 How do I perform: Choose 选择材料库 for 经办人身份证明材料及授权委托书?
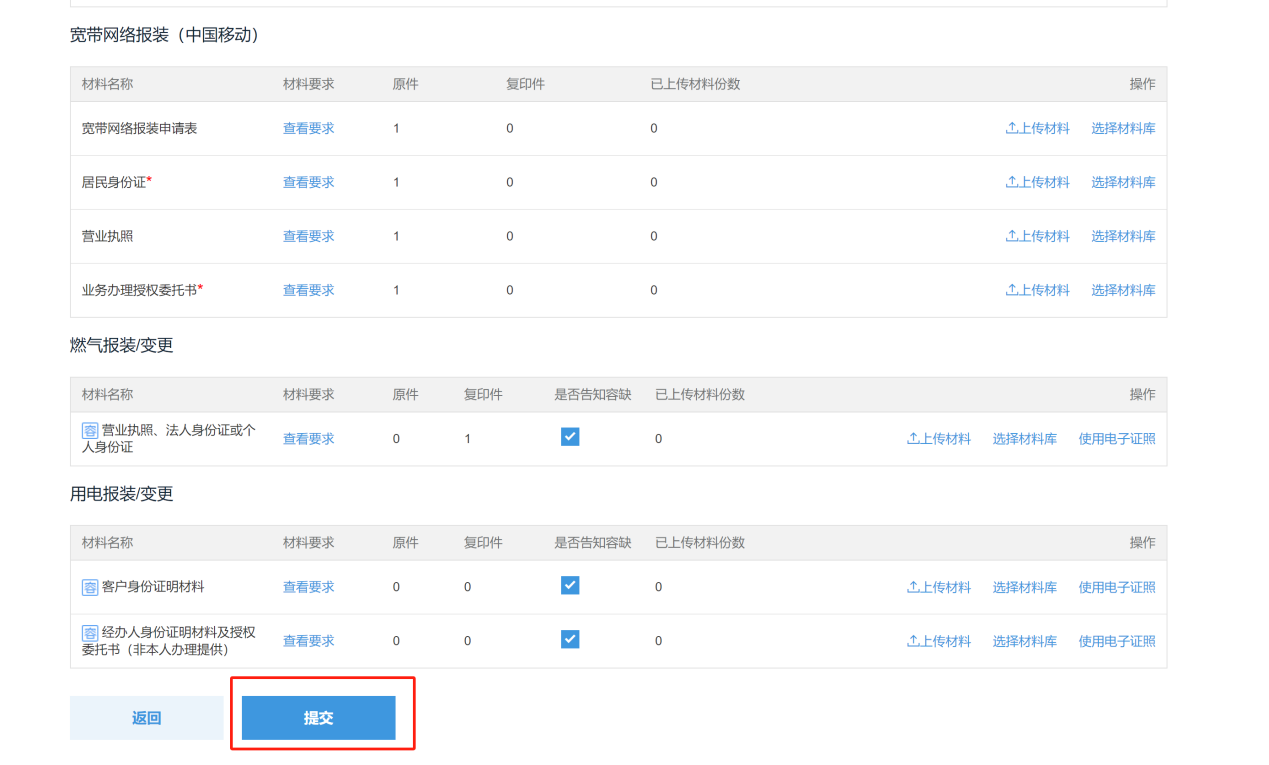click(x=1025, y=641)
